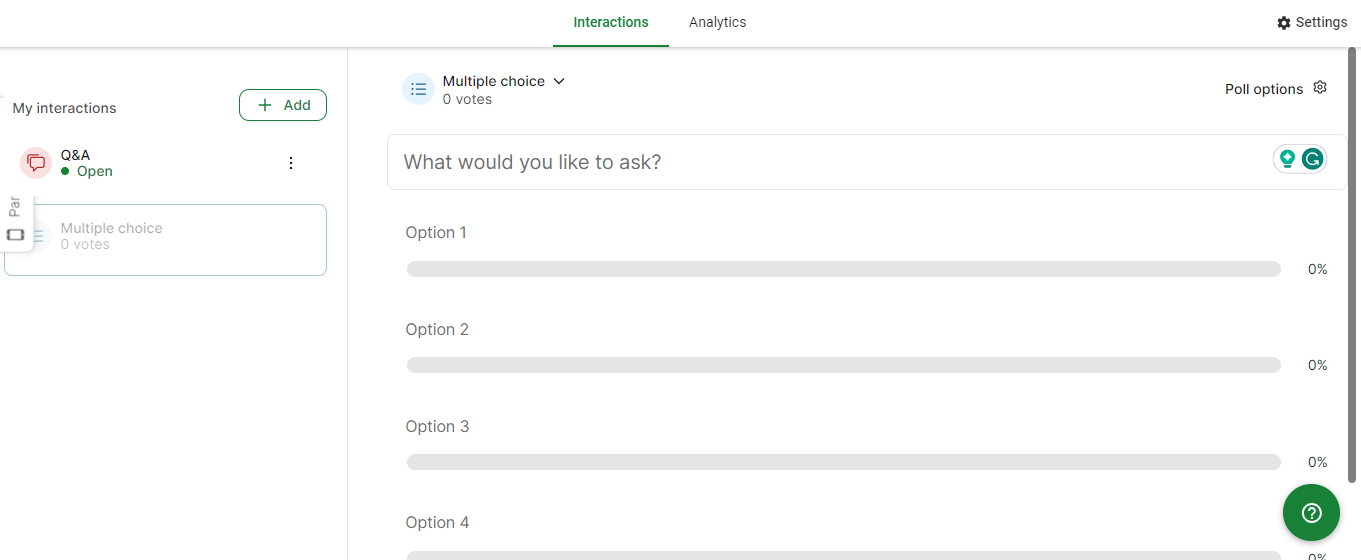Click the Grammarly icon in question field
The image size is (1361, 560).
pos(1312,159)
